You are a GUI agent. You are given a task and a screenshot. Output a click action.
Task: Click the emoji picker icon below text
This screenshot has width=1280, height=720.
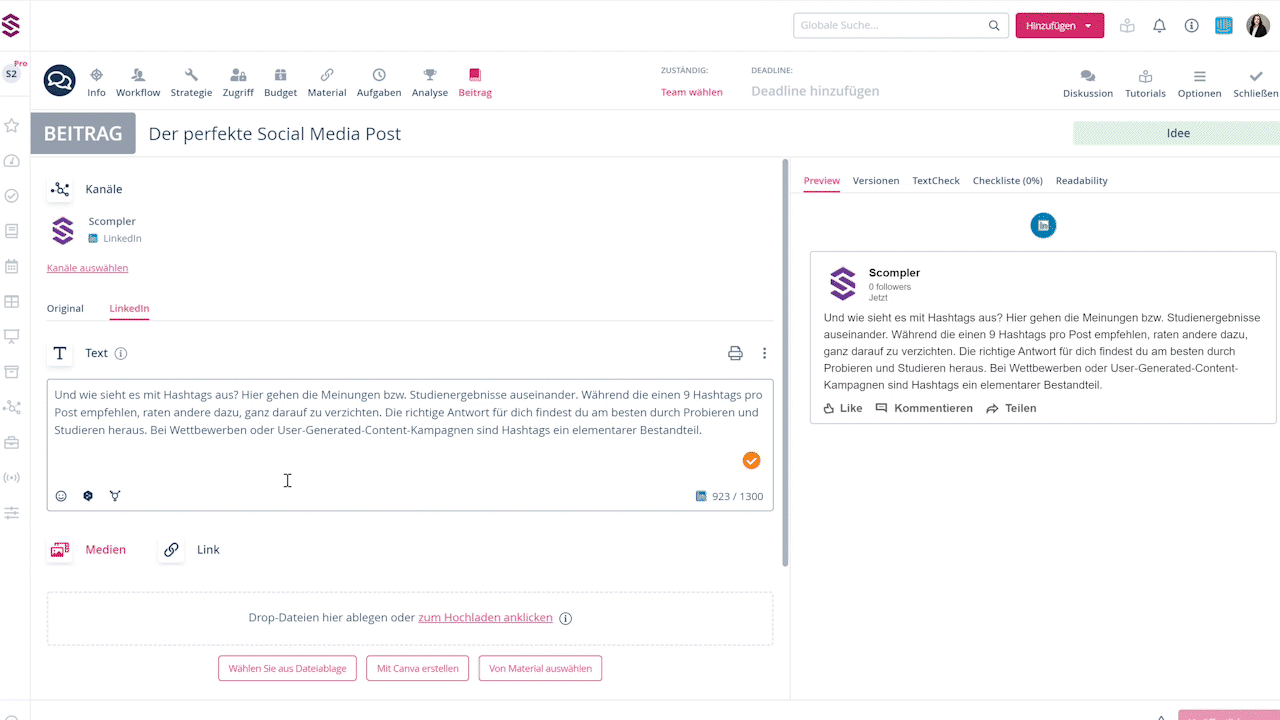[61, 496]
